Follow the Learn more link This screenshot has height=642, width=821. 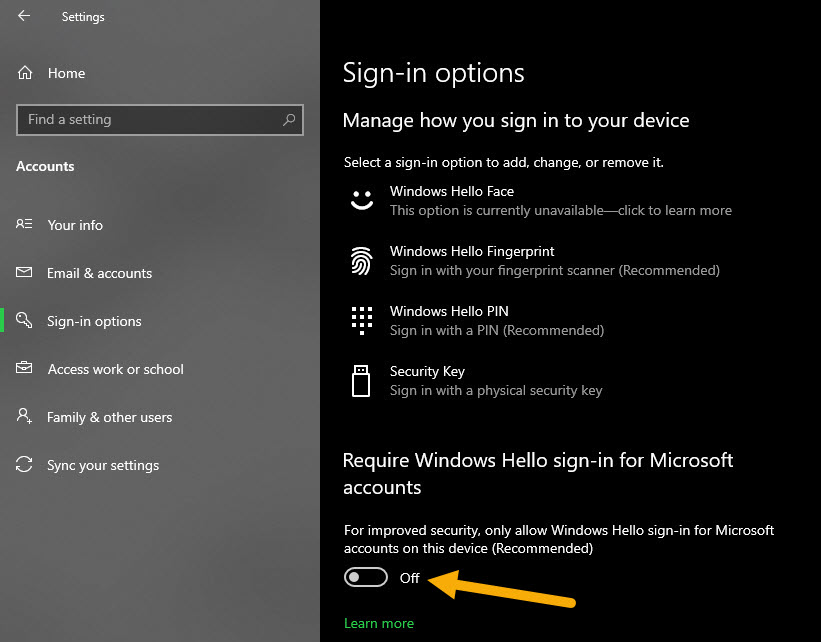[x=379, y=623]
